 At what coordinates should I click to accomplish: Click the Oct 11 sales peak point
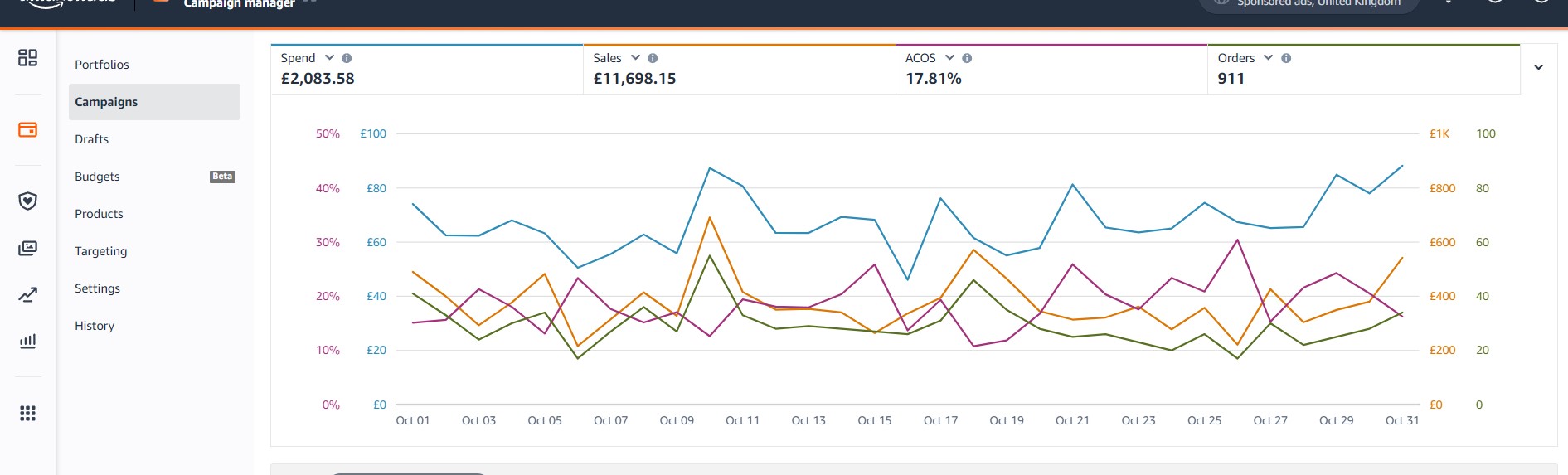coord(710,217)
